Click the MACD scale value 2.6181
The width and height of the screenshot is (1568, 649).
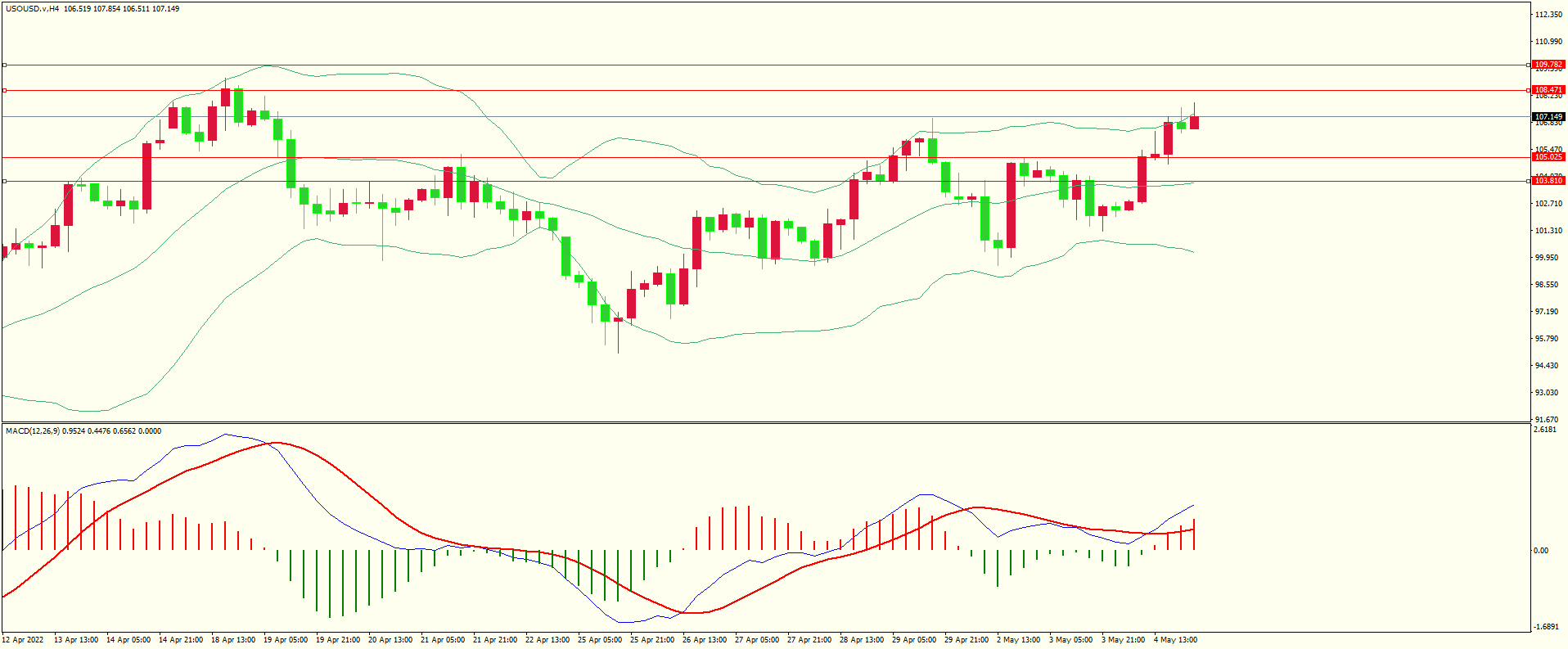click(x=1545, y=430)
